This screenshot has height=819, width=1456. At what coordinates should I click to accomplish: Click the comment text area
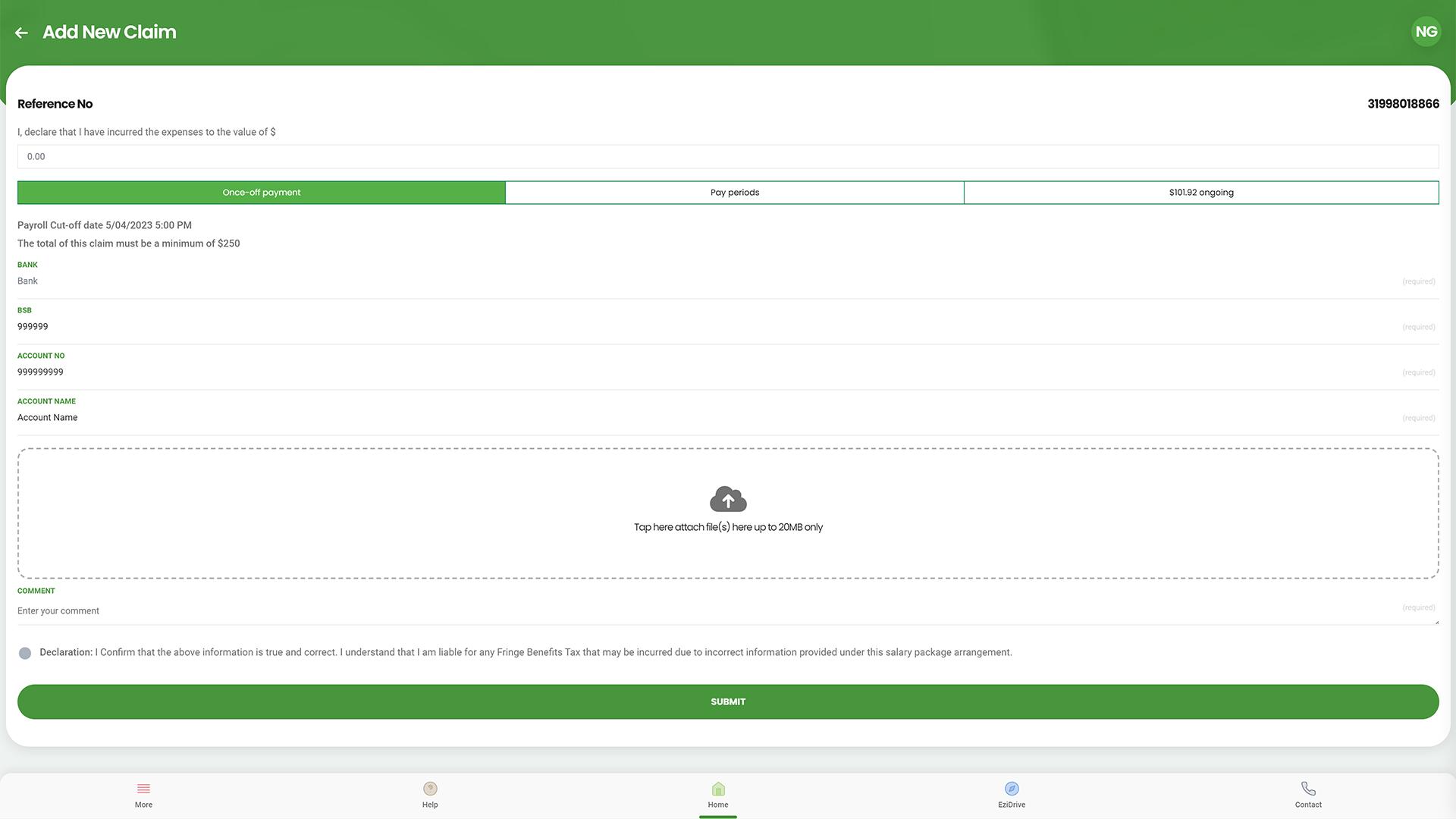click(728, 611)
